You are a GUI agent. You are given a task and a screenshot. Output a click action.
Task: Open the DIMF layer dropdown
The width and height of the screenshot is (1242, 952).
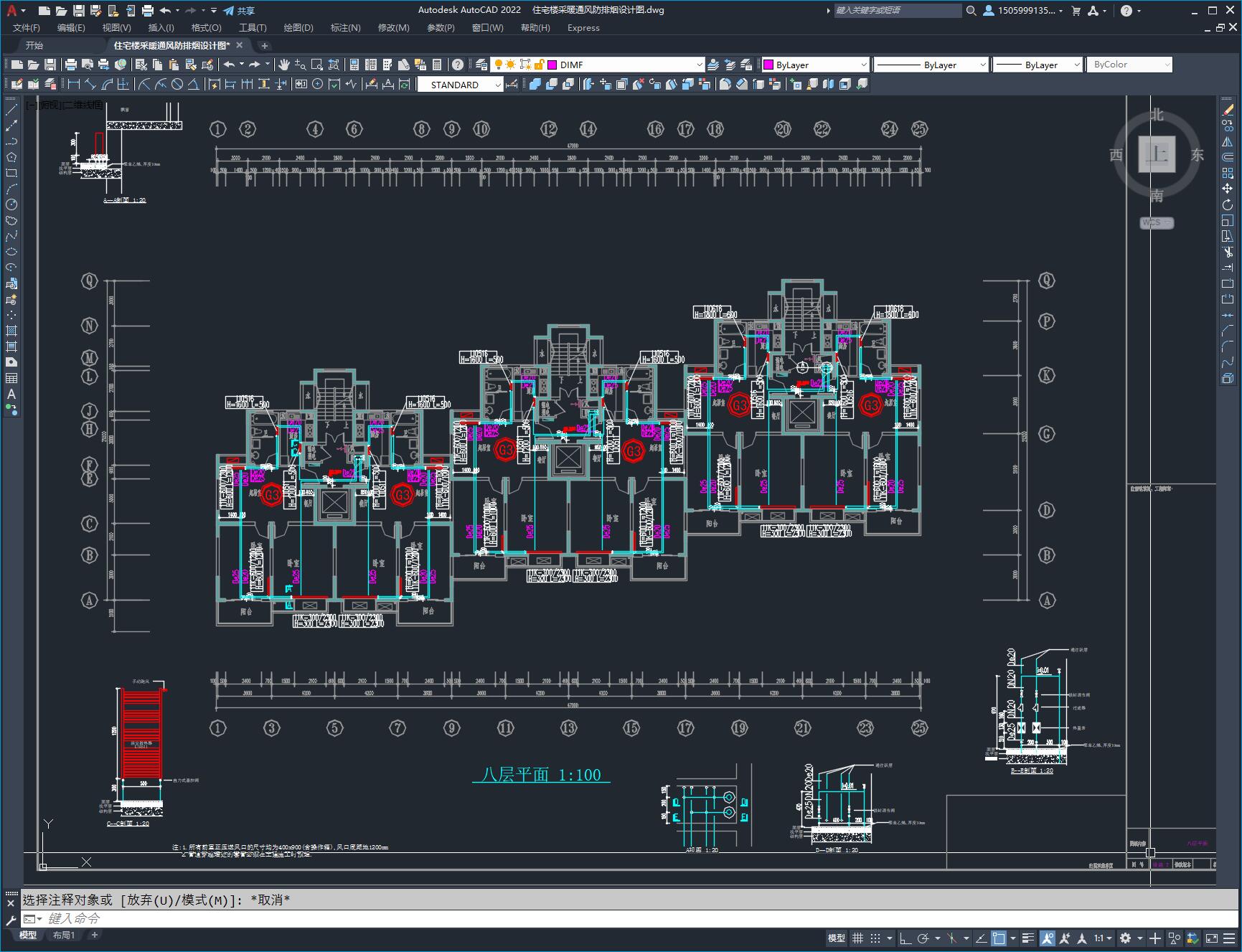click(699, 65)
